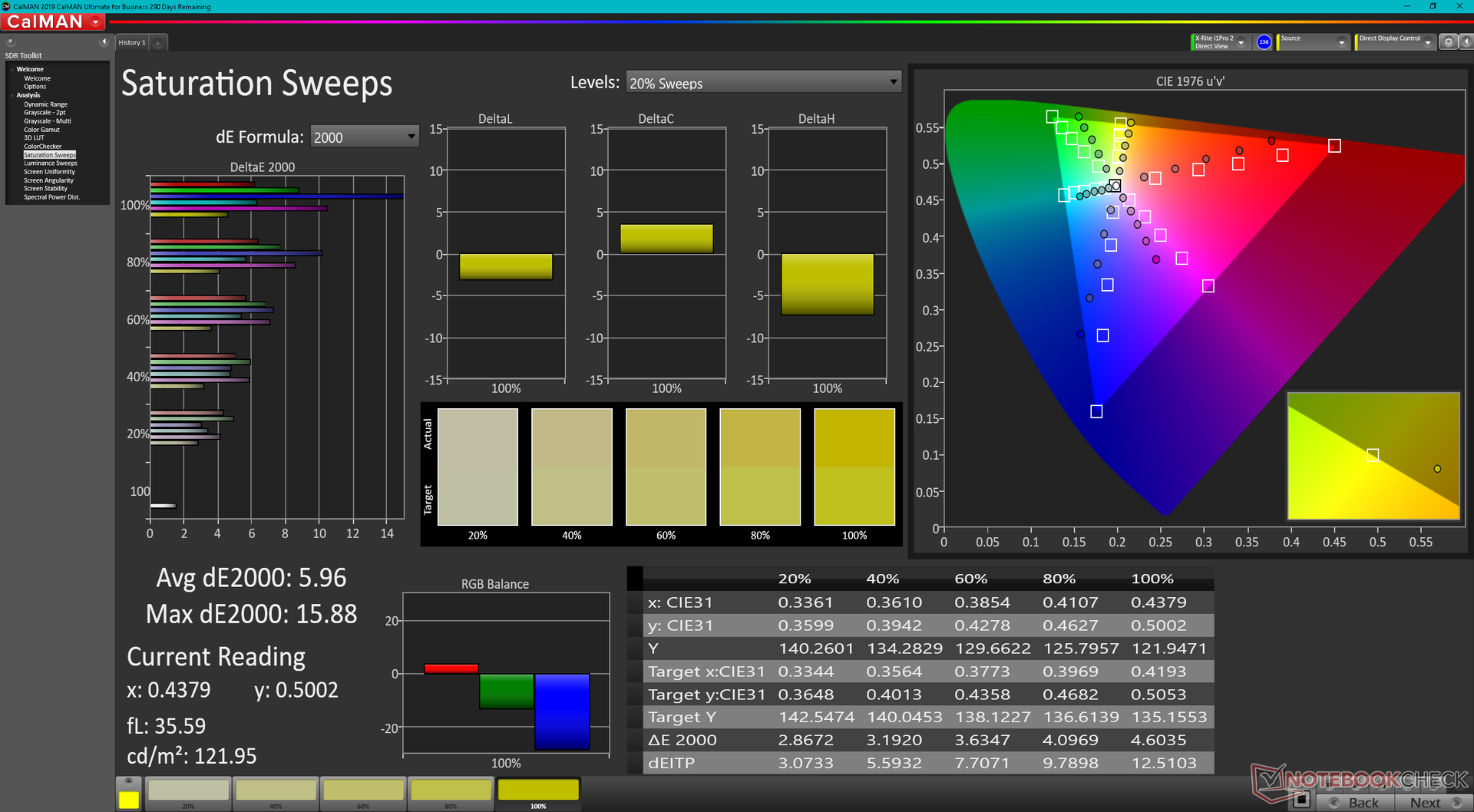Open Luminance Sweeps in the sidebar
The width and height of the screenshot is (1474, 812).
[50, 163]
